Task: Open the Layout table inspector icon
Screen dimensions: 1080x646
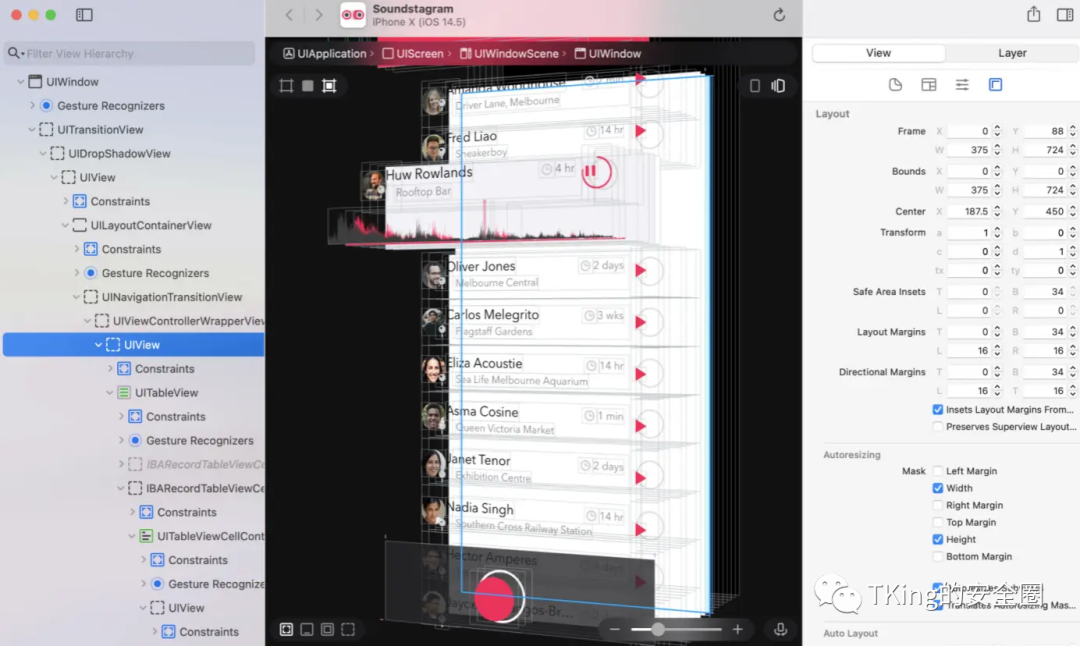Action: 928,85
